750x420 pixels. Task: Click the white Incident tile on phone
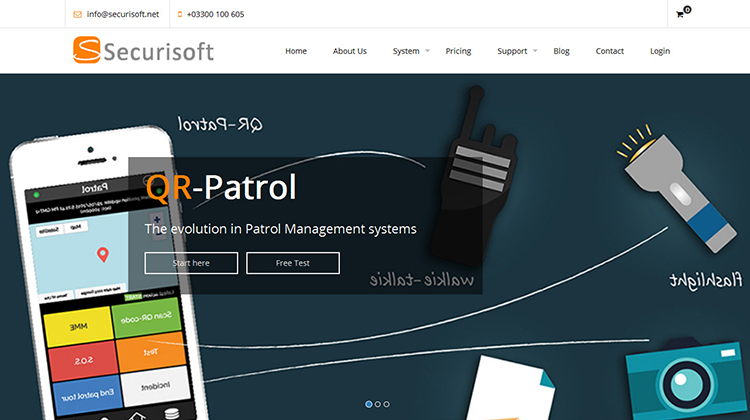155,386
